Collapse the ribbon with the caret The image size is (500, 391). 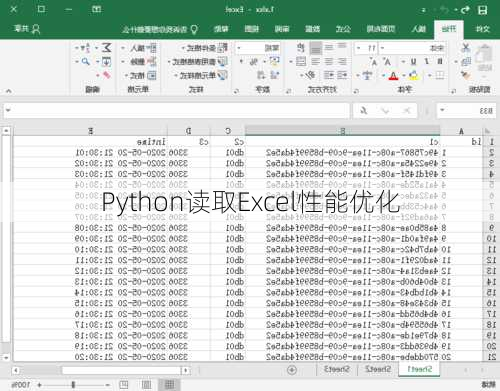click(8, 90)
